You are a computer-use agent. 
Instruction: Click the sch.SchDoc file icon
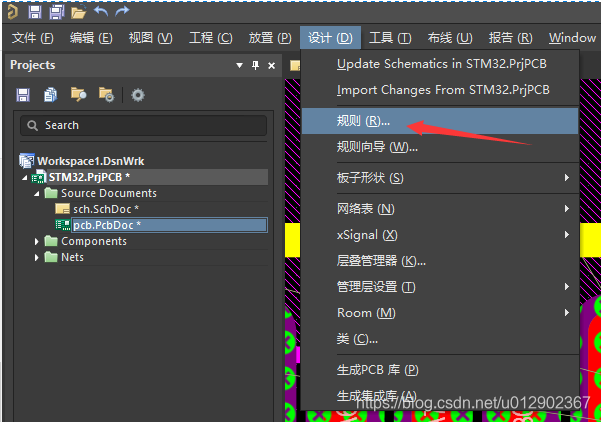[62, 209]
